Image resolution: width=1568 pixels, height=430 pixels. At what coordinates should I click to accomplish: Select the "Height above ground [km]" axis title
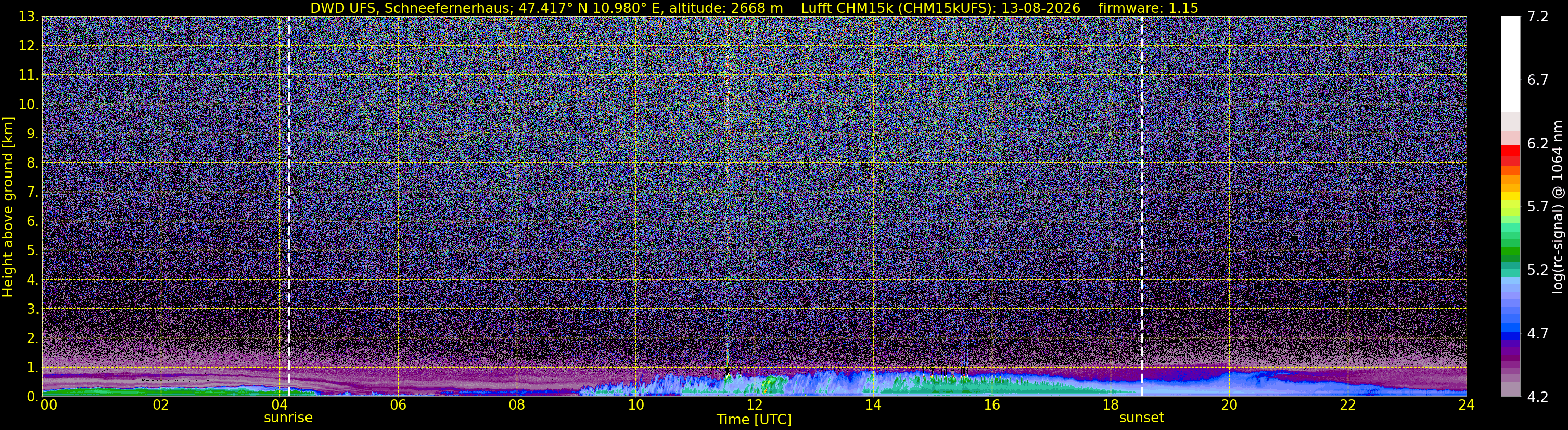tap(8, 207)
